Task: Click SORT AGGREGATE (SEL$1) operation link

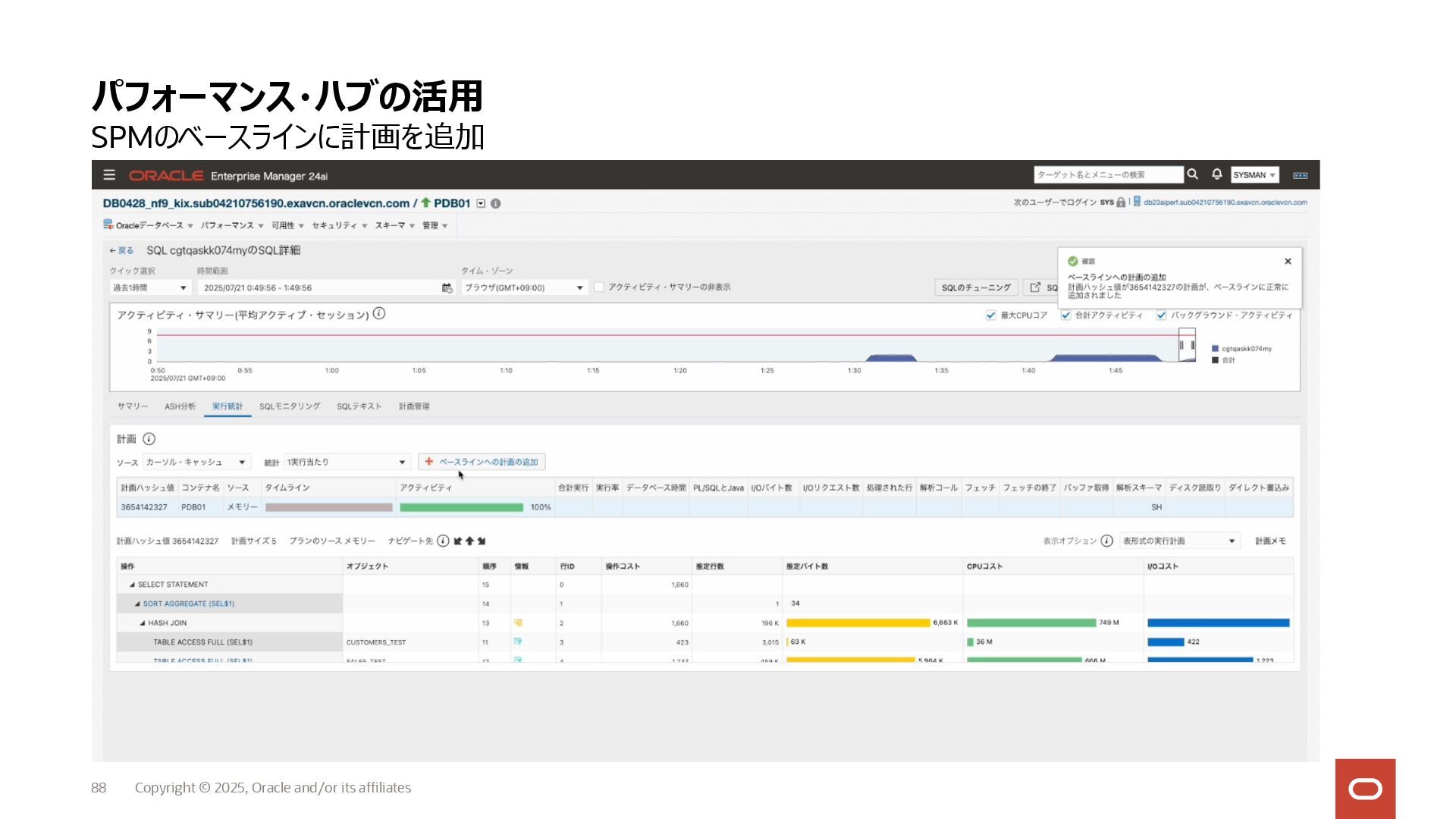Action: point(189,604)
